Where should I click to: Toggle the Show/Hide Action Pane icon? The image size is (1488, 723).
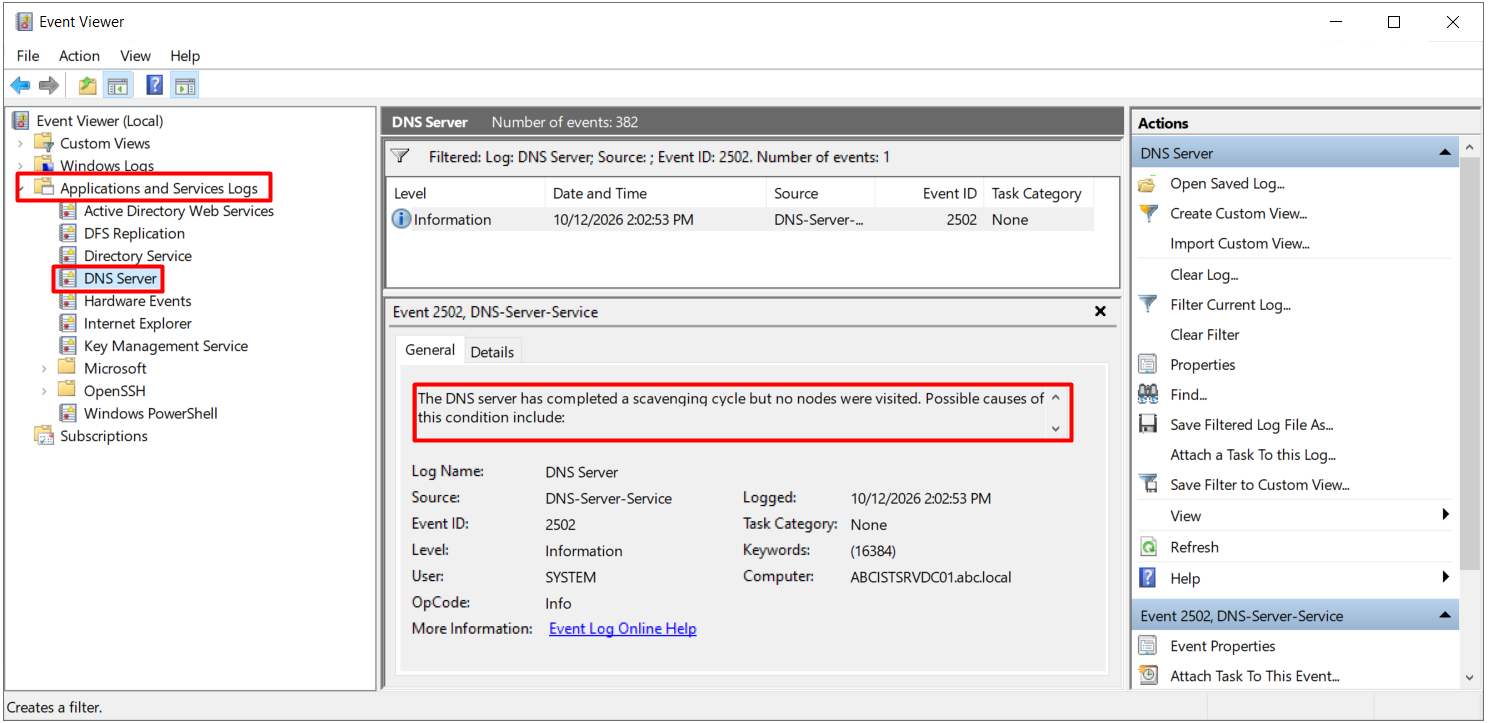click(x=185, y=85)
